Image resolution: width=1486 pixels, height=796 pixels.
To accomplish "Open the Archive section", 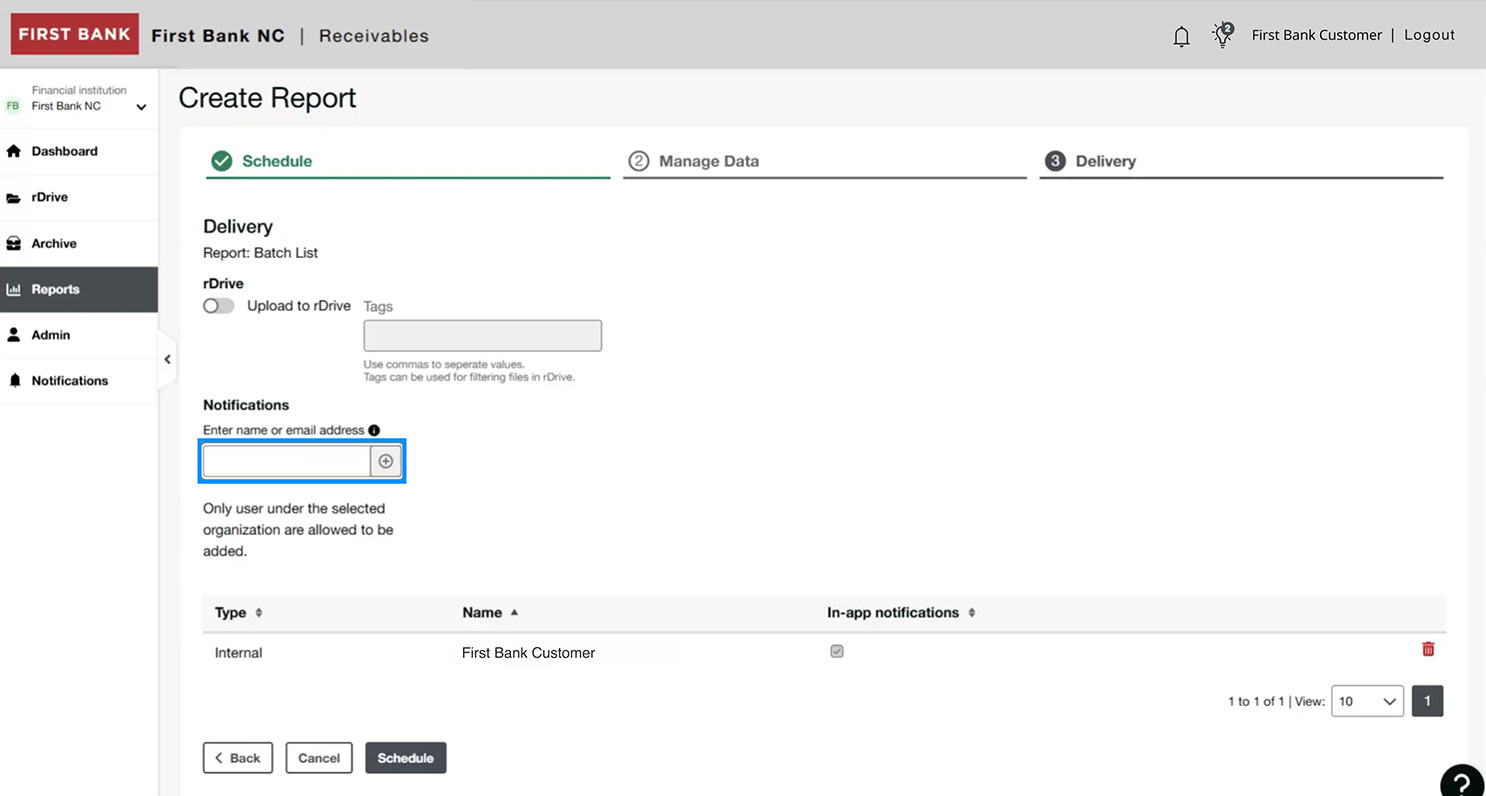I will click(55, 243).
